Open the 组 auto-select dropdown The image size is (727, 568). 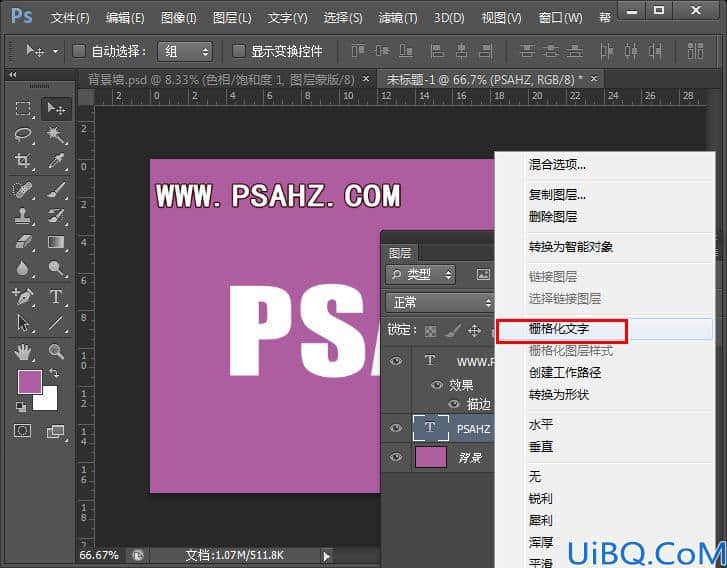pyautogui.click(x=185, y=51)
